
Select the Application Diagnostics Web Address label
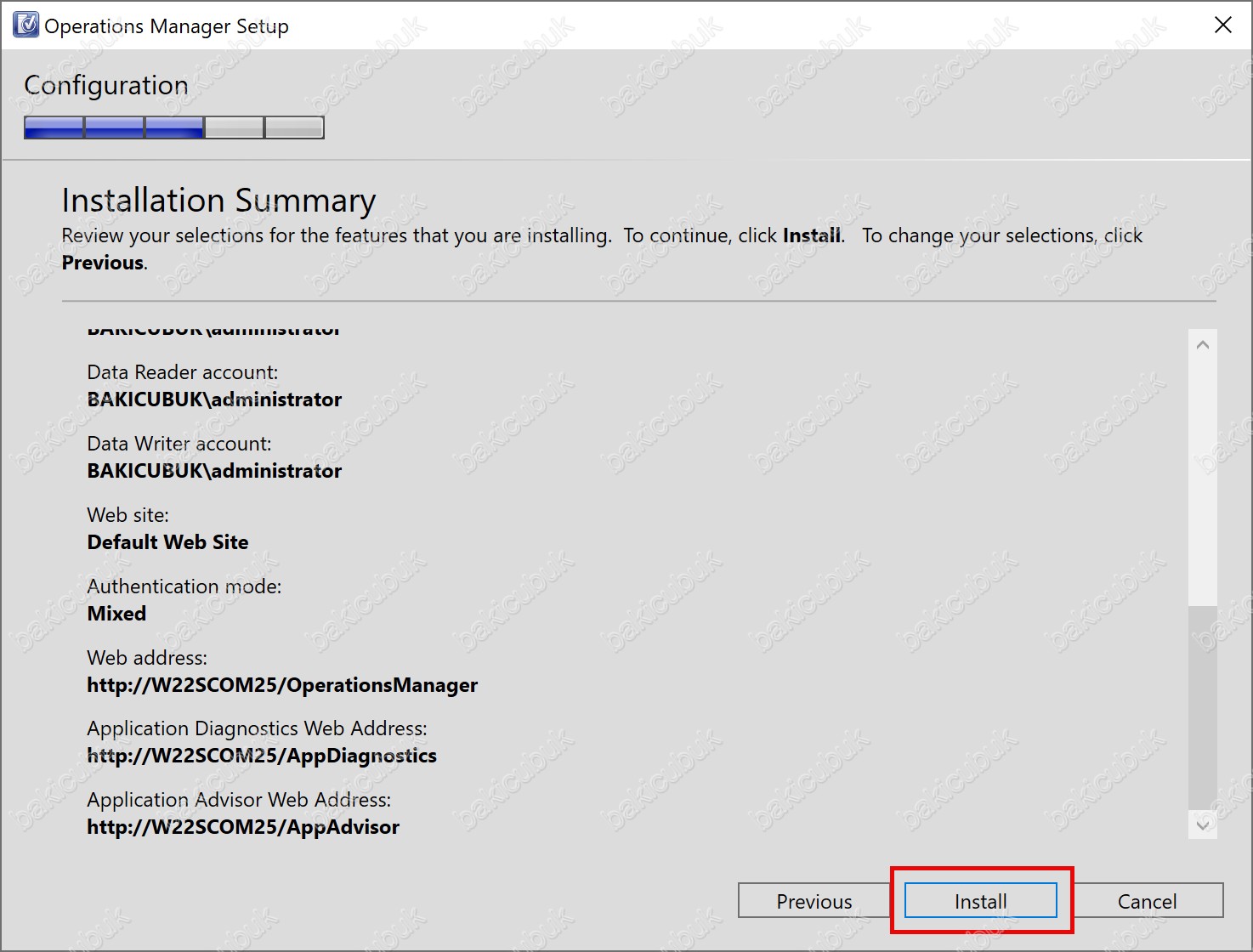tap(257, 728)
